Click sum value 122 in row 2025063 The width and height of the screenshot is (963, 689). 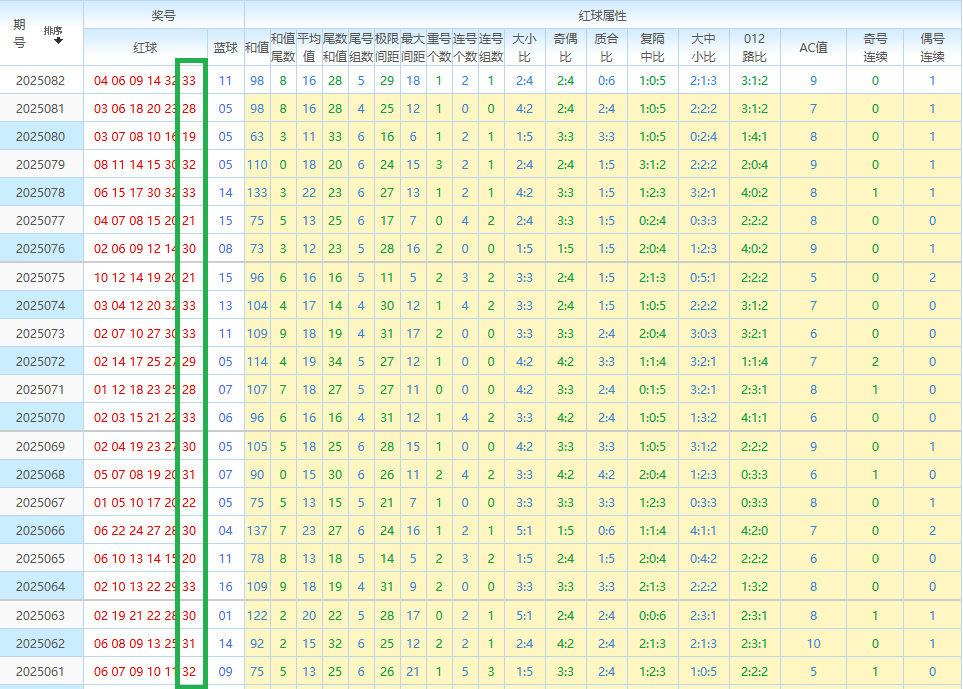[257, 615]
